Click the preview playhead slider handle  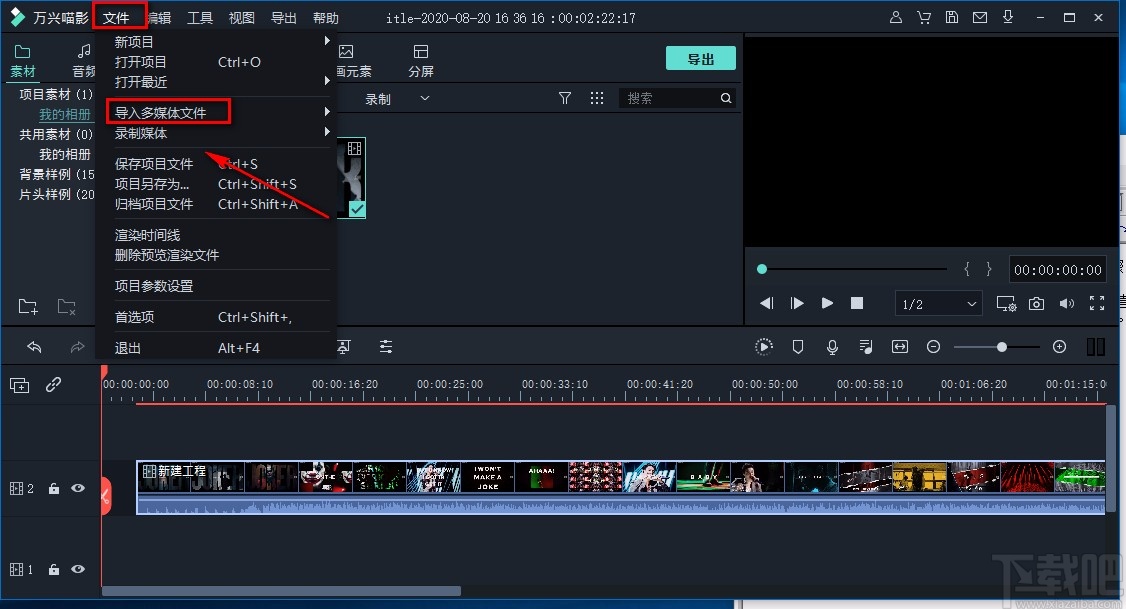tap(762, 269)
